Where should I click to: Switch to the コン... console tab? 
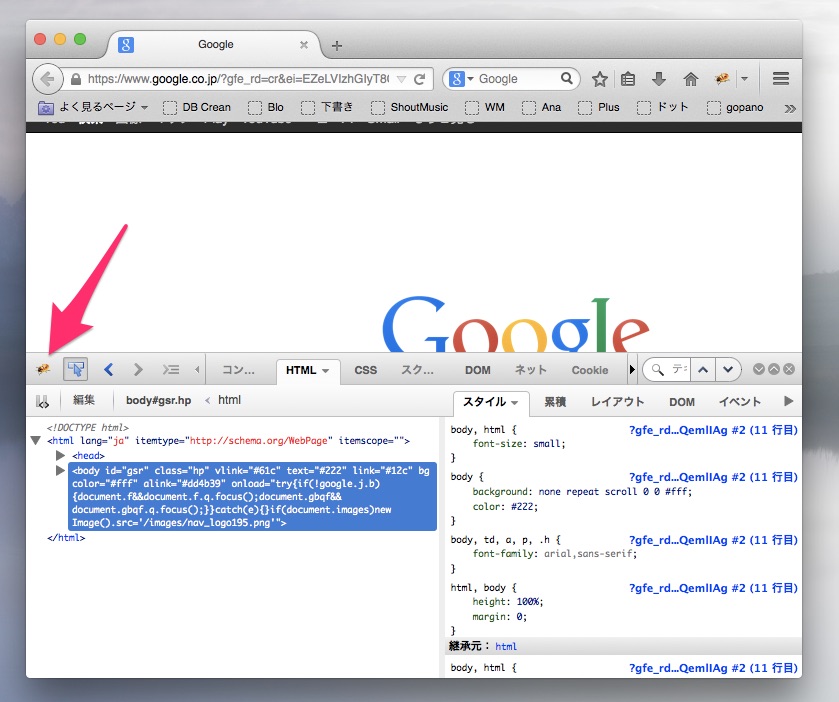pyautogui.click(x=239, y=370)
